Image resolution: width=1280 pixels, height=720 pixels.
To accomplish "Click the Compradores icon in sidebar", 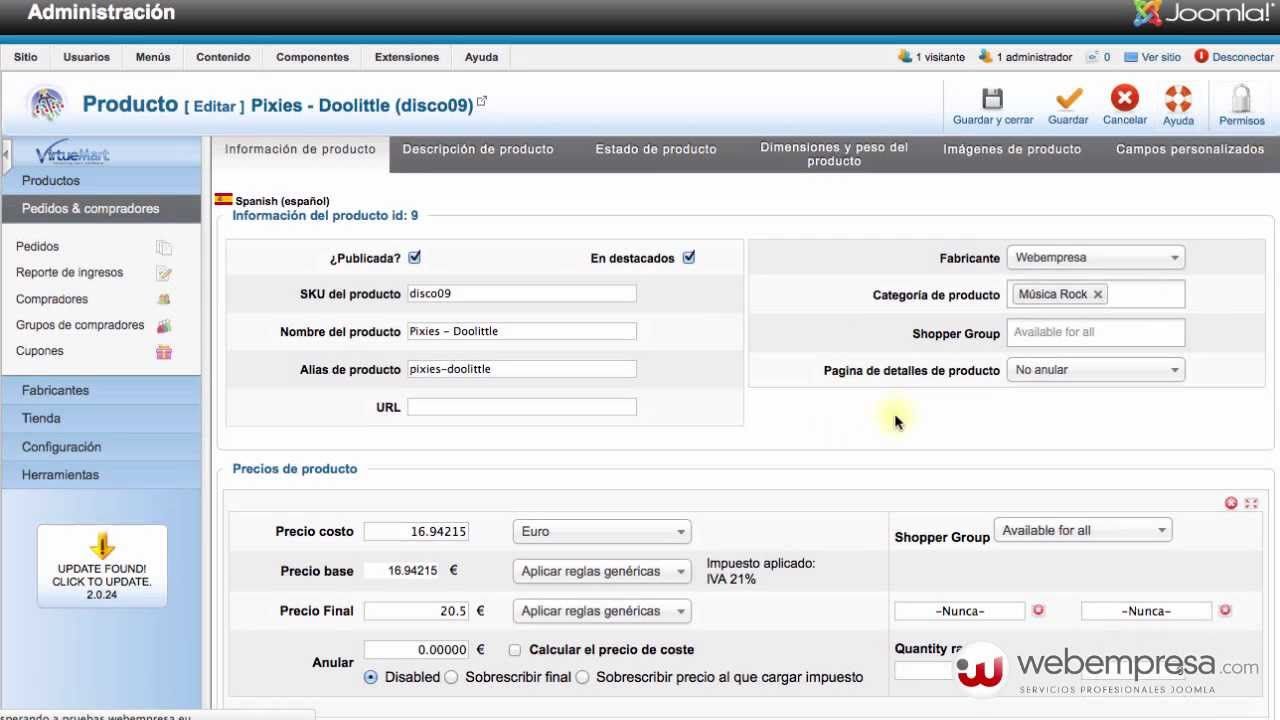I will coord(164,299).
